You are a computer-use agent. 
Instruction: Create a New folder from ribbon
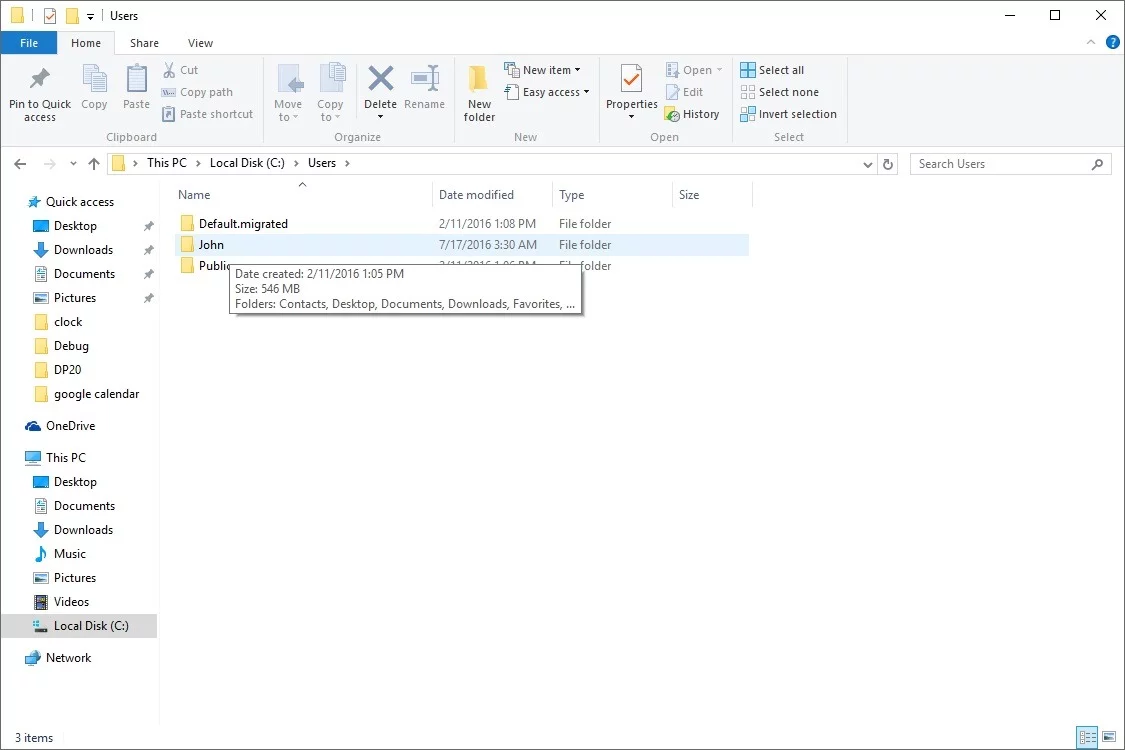[x=479, y=93]
